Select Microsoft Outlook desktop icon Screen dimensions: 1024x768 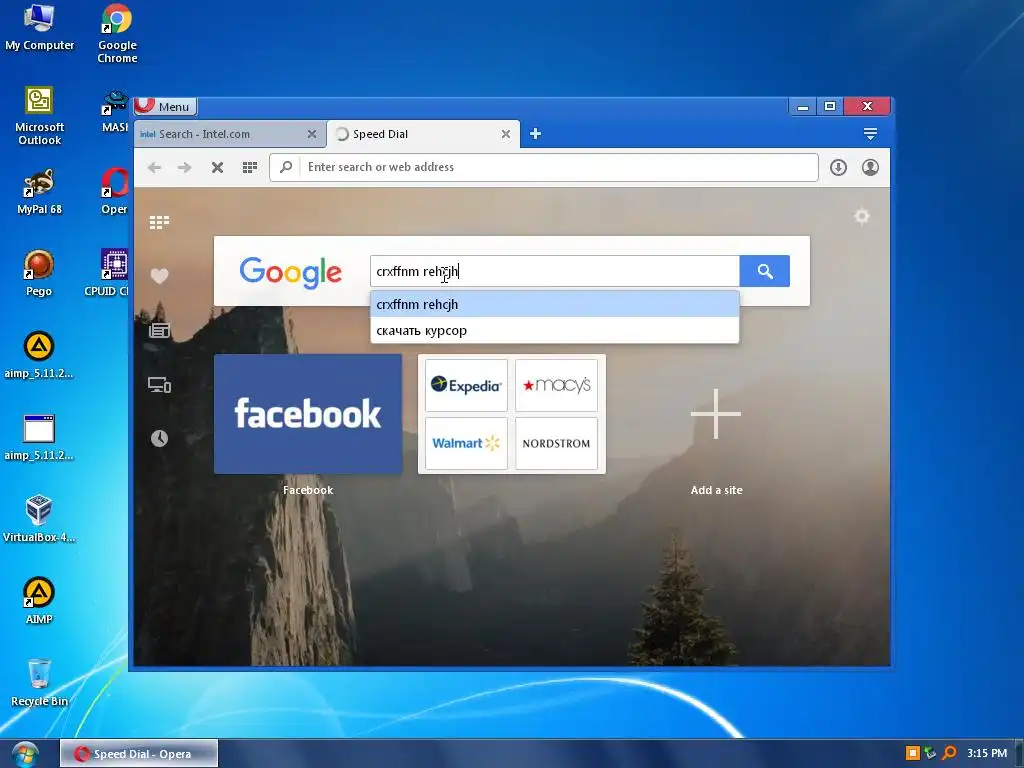39,115
